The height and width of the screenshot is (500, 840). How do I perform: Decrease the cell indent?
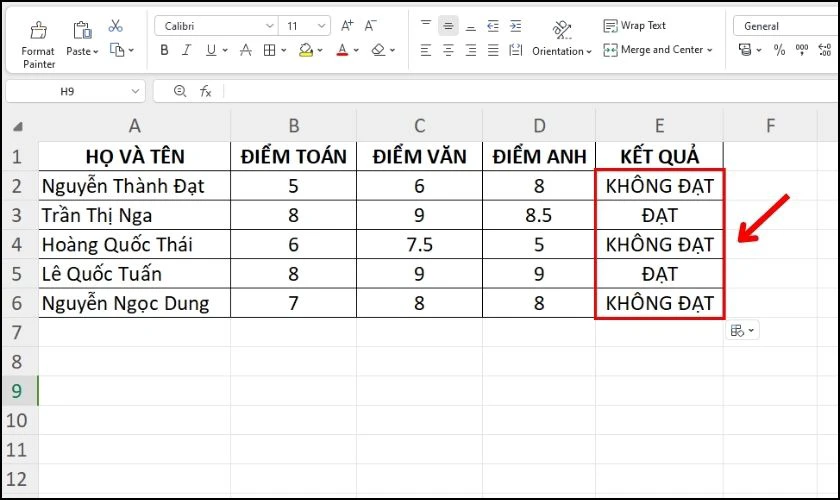tap(493, 25)
